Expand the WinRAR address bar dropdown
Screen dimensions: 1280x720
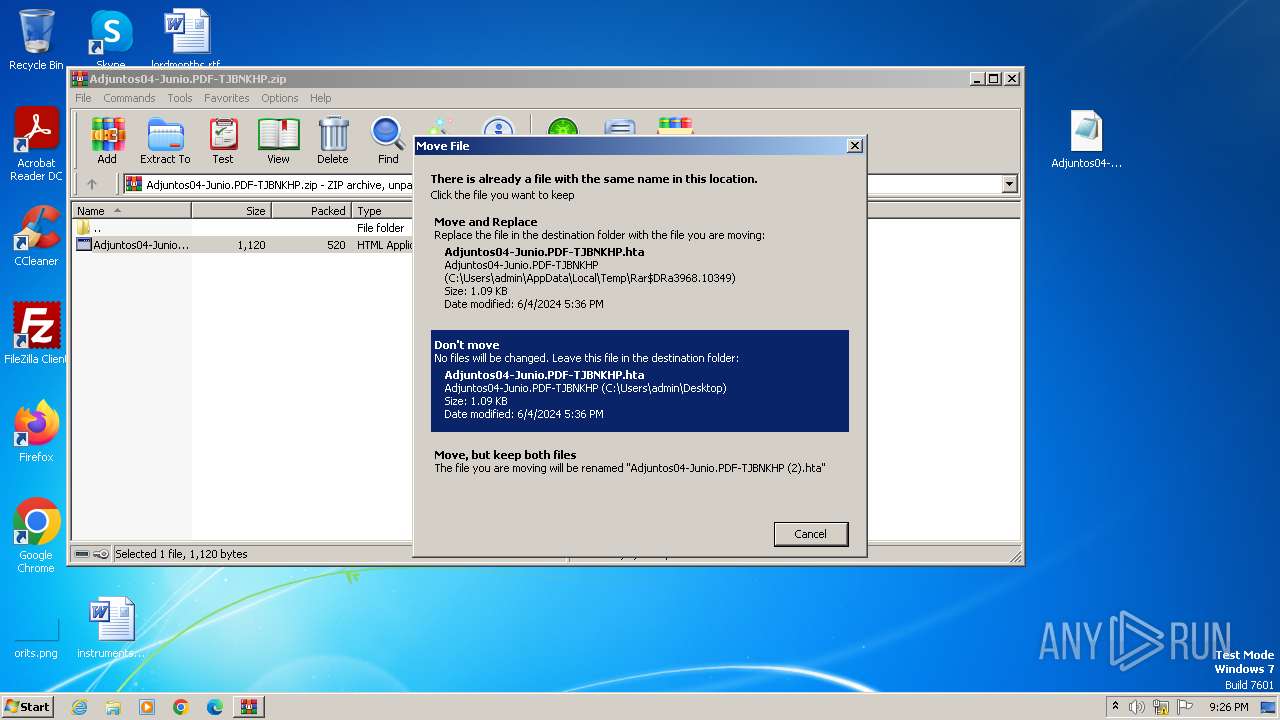tap(1009, 184)
